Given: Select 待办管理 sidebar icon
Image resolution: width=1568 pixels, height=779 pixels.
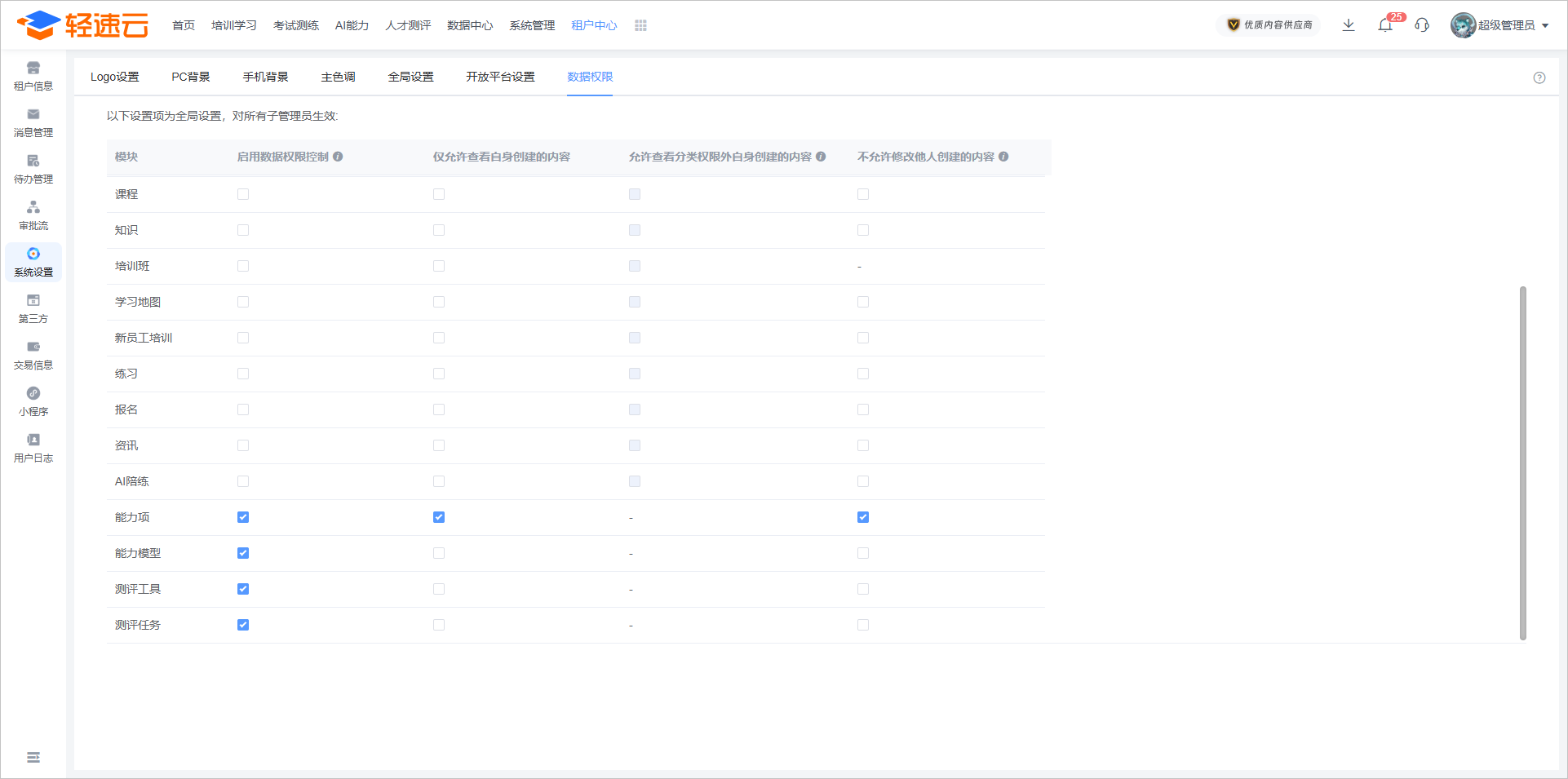Looking at the screenshot, I should point(33,167).
